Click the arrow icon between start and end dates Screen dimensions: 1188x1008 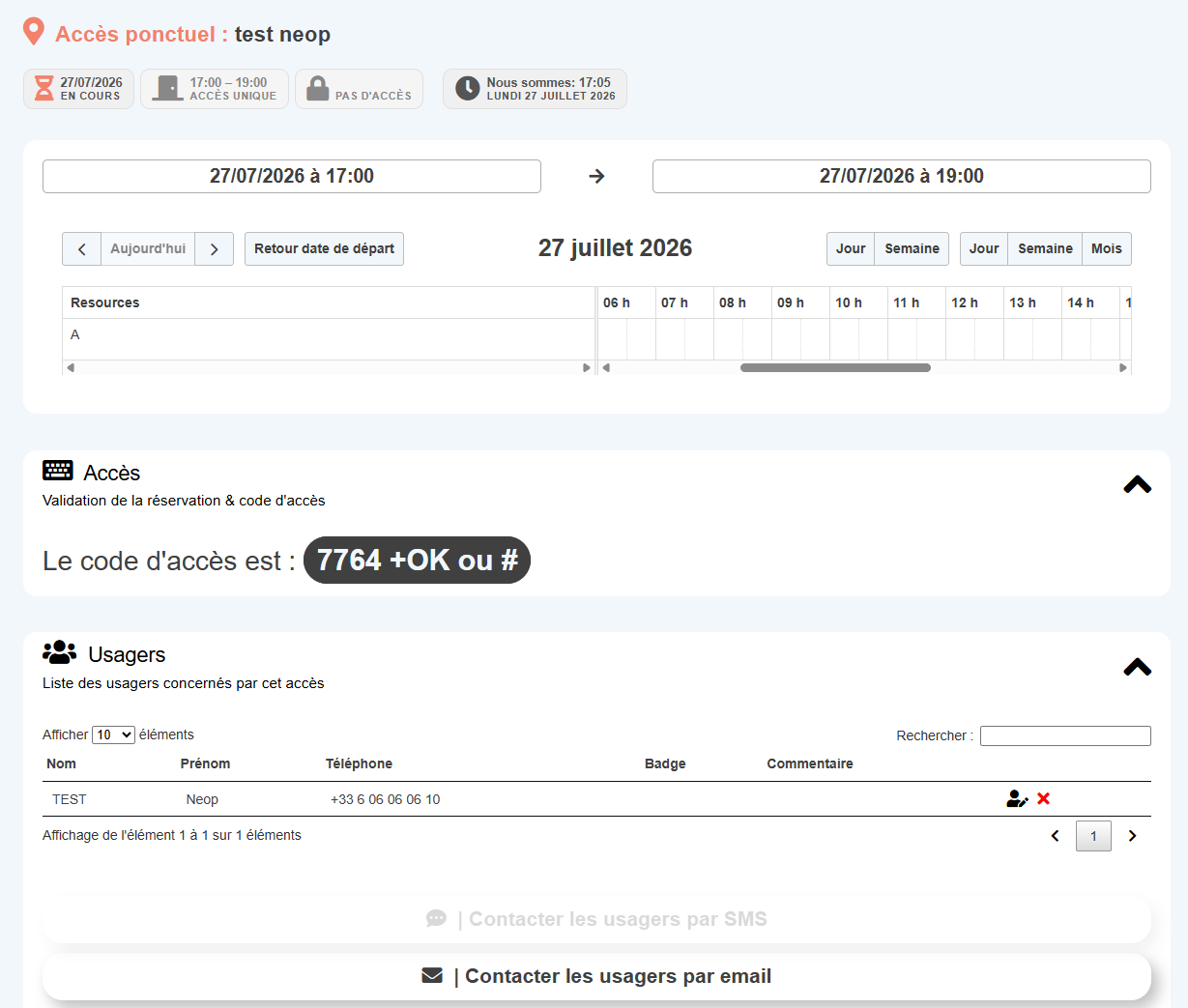pos(596,176)
